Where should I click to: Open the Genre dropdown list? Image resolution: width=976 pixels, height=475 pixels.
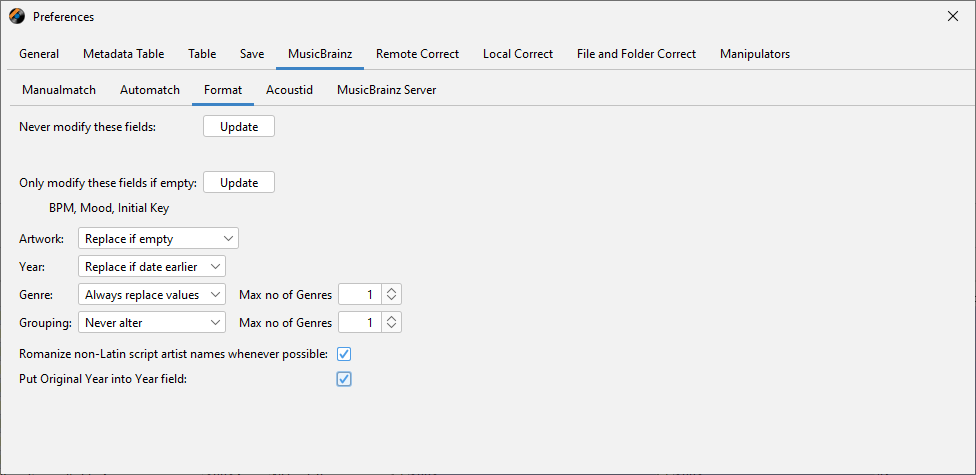tap(151, 294)
